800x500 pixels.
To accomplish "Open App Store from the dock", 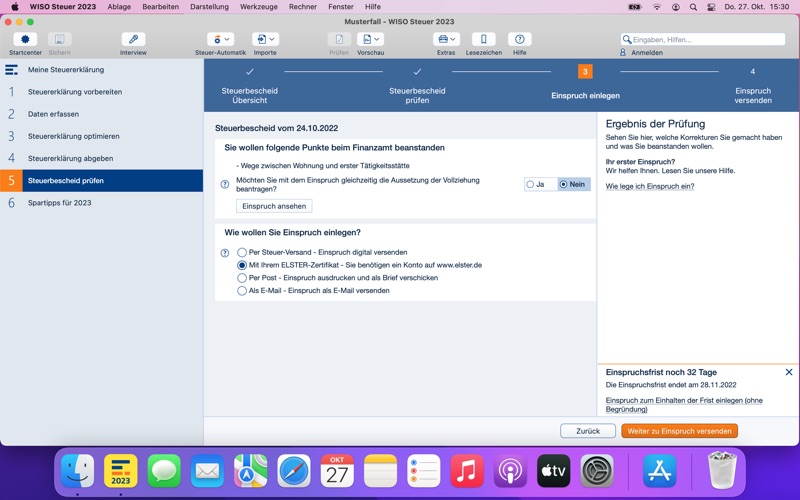I will 659,470.
